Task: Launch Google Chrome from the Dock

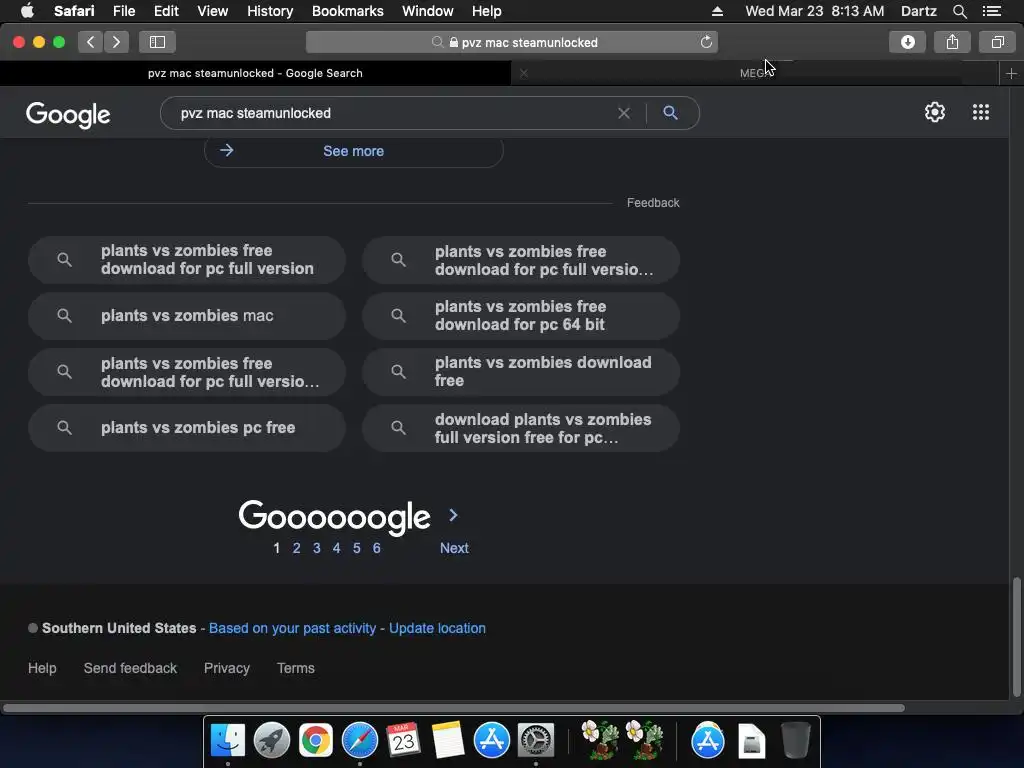Action: coord(315,740)
